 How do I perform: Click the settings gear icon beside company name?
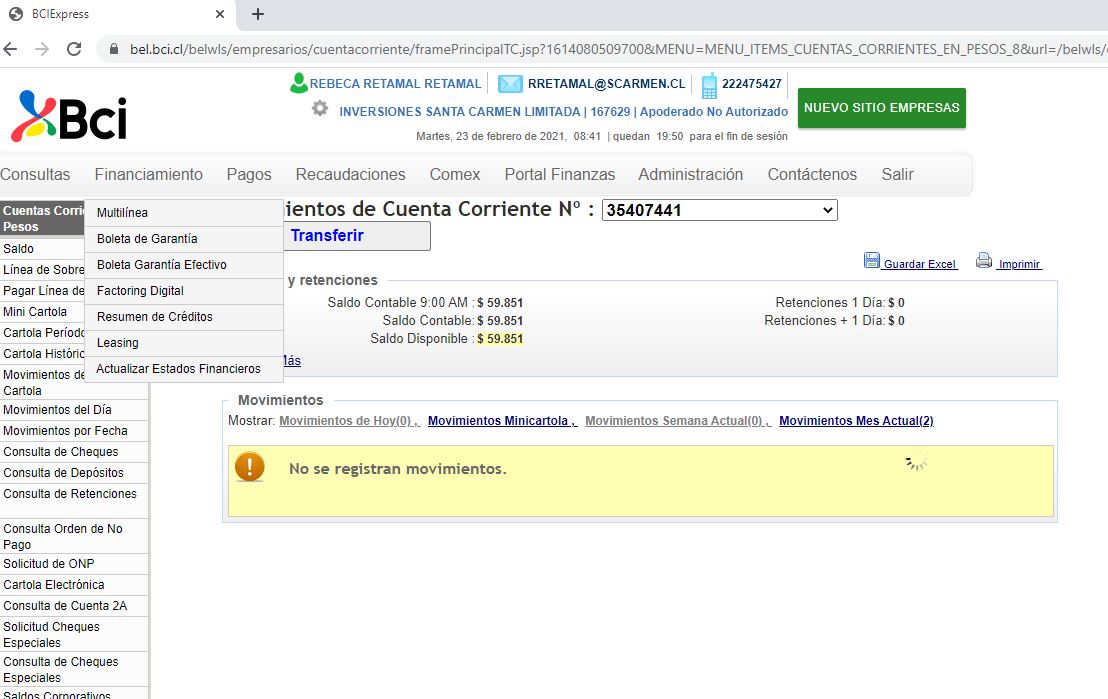point(320,108)
